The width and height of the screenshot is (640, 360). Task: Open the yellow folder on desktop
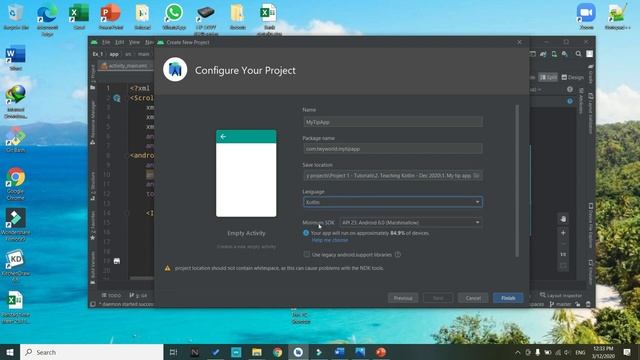click(x=237, y=16)
